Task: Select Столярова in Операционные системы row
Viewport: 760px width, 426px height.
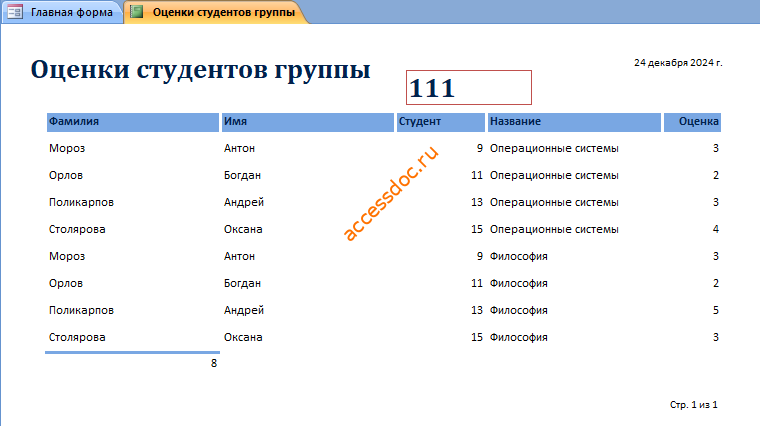Action: pos(77,229)
